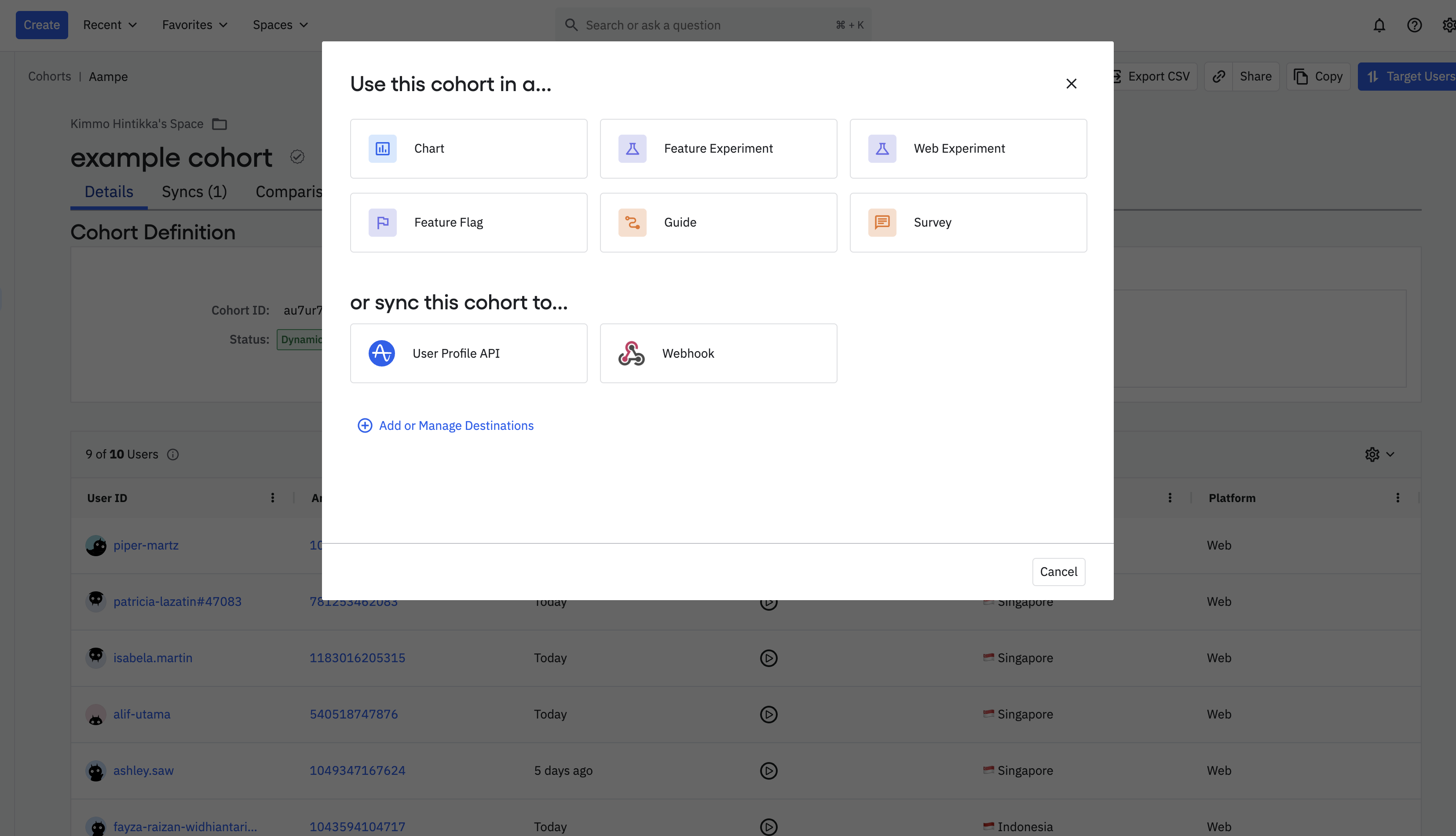Image resolution: width=1456 pixels, height=836 pixels.
Task: Close the cohort usage dialog
Action: (1071, 84)
